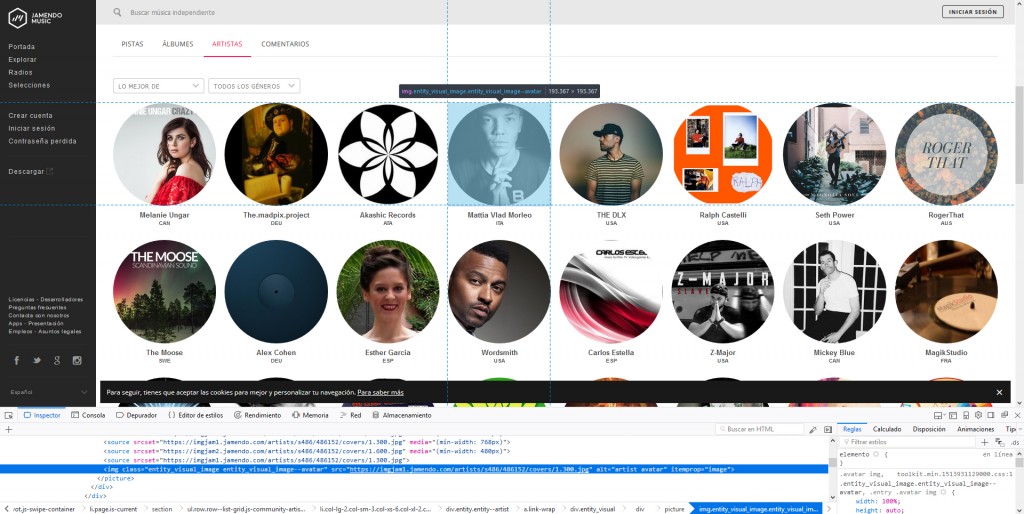Image resolution: width=1024 pixels, height=514 pixels.
Task: Expand the 'Lo mejor de' dropdown
Action: click(158, 86)
